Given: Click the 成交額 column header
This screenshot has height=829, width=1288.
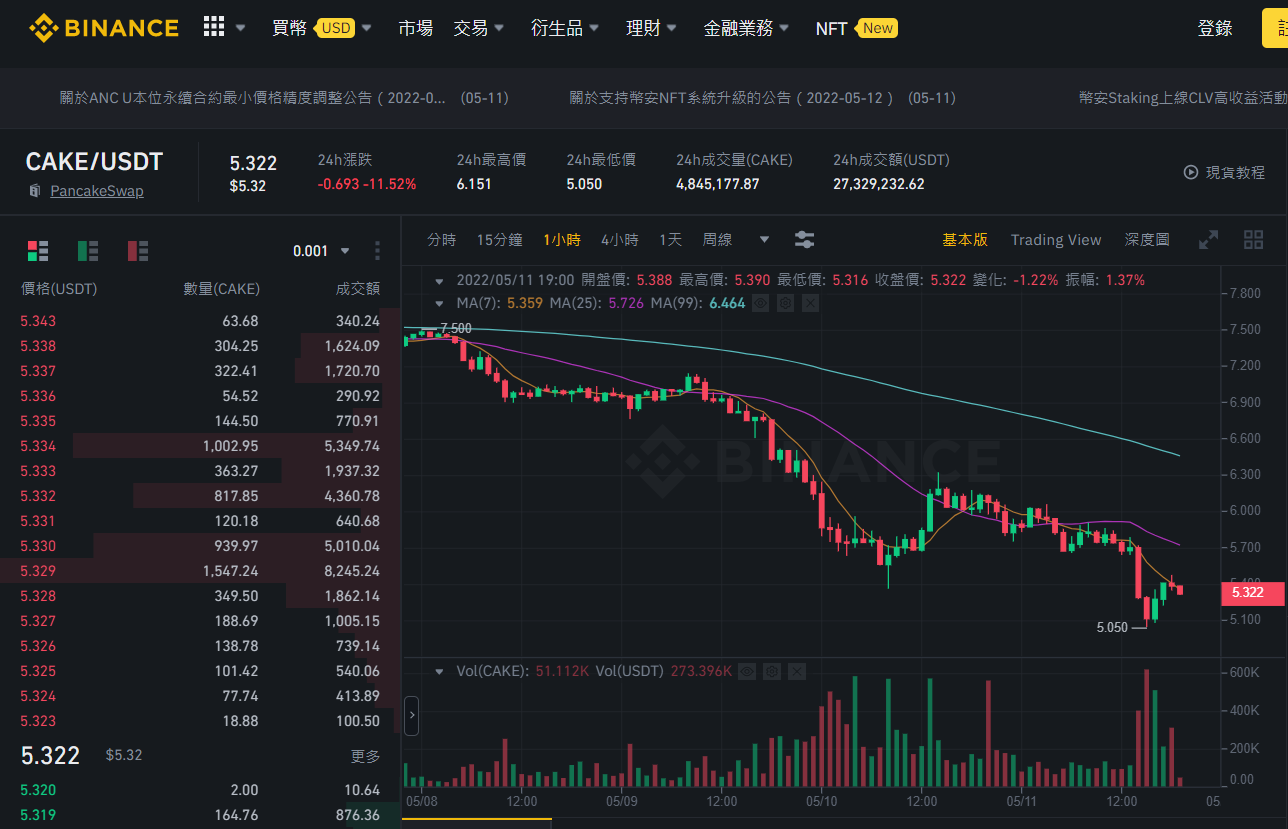Looking at the screenshot, I should pyautogui.click(x=358, y=289).
